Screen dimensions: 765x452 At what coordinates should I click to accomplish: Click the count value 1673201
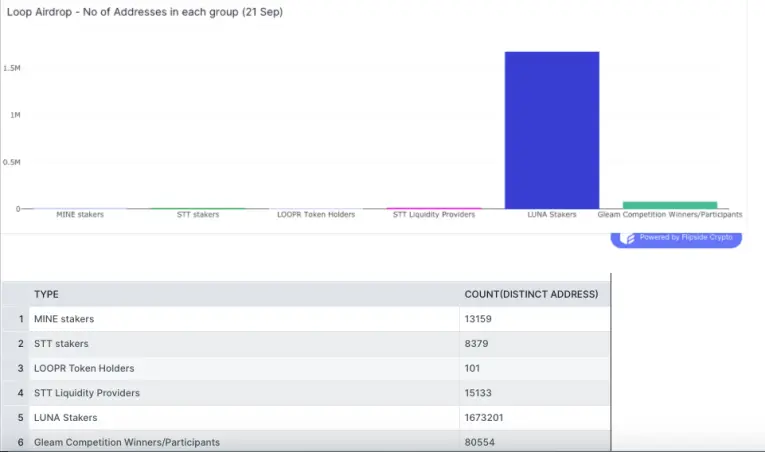pos(483,418)
